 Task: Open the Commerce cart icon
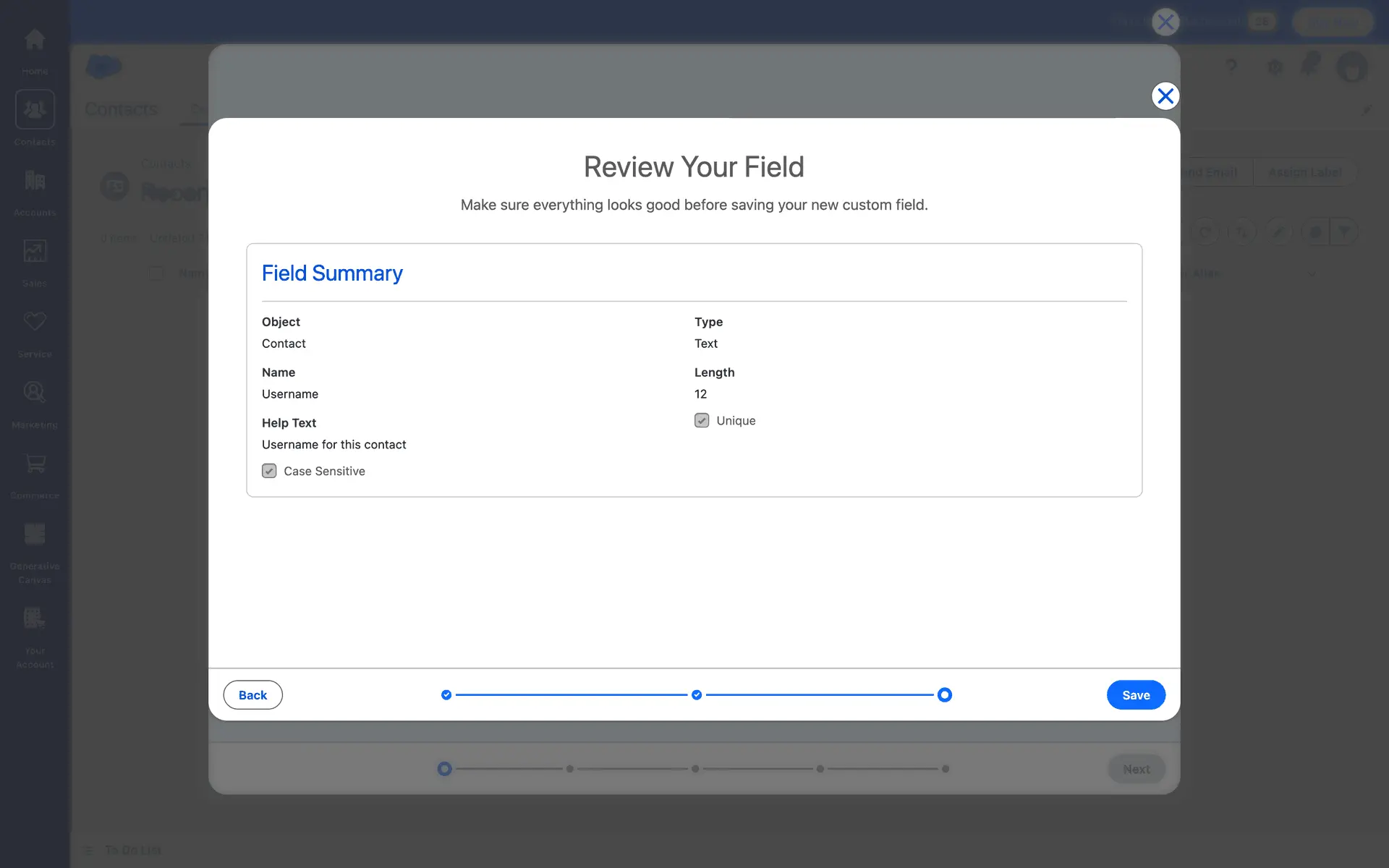point(34,464)
